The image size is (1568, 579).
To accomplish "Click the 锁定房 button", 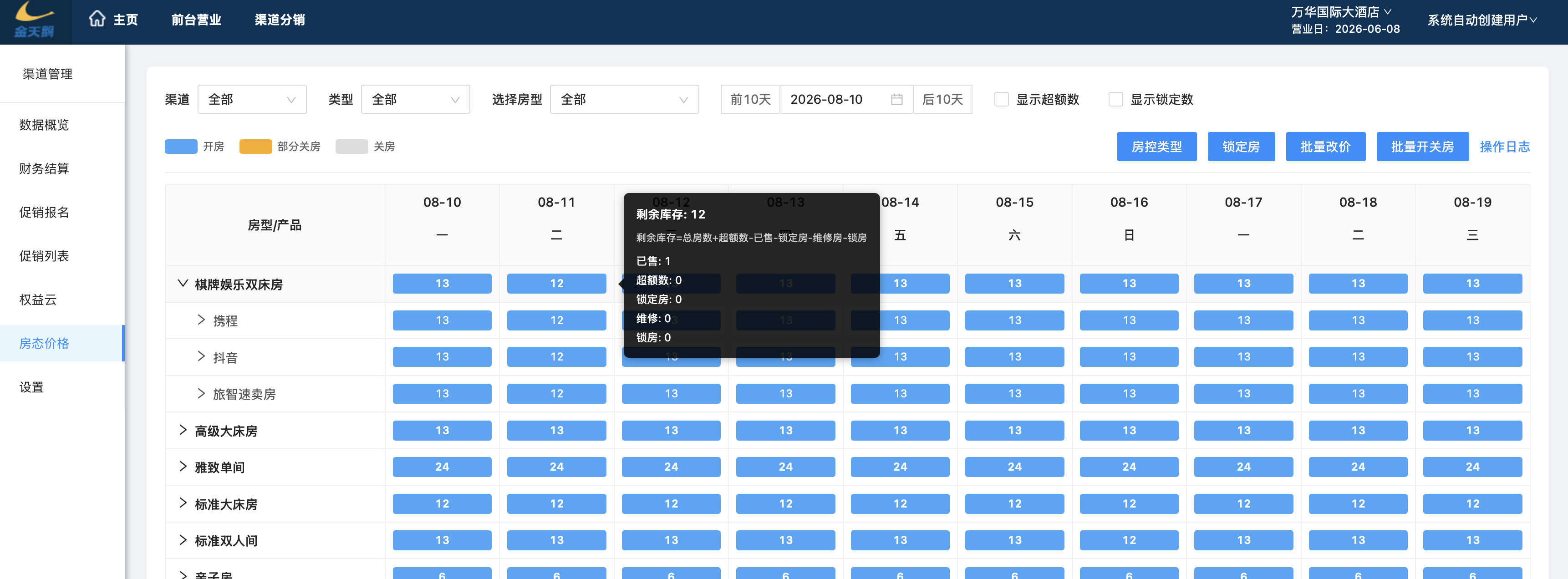I will [x=1241, y=147].
